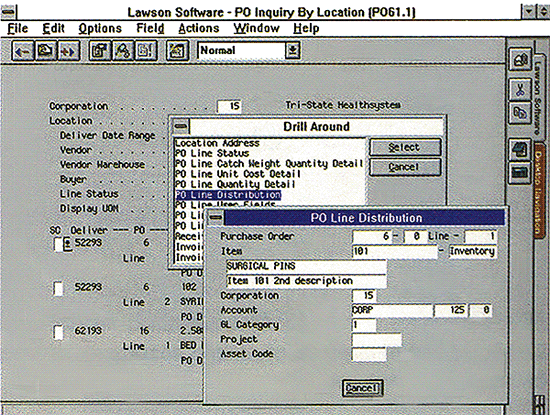
Task: Tick the SC checkbox for second 52293 row
Action: (59, 289)
